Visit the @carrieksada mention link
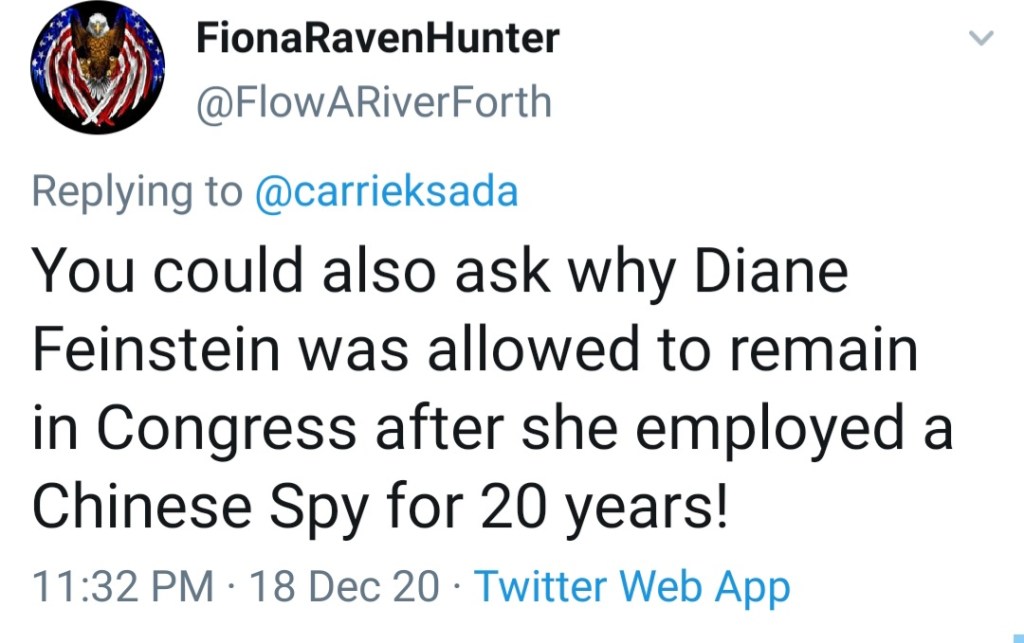The image size is (1024, 643). (387, 191)
